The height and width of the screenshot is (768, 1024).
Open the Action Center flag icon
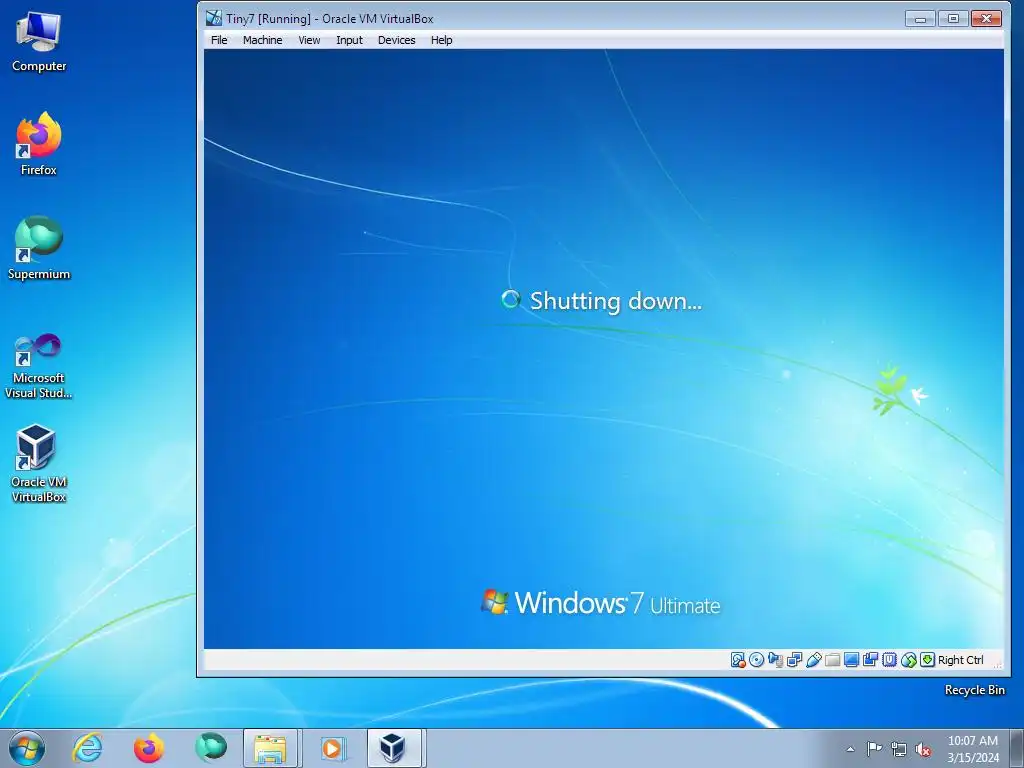coord(874,749)
